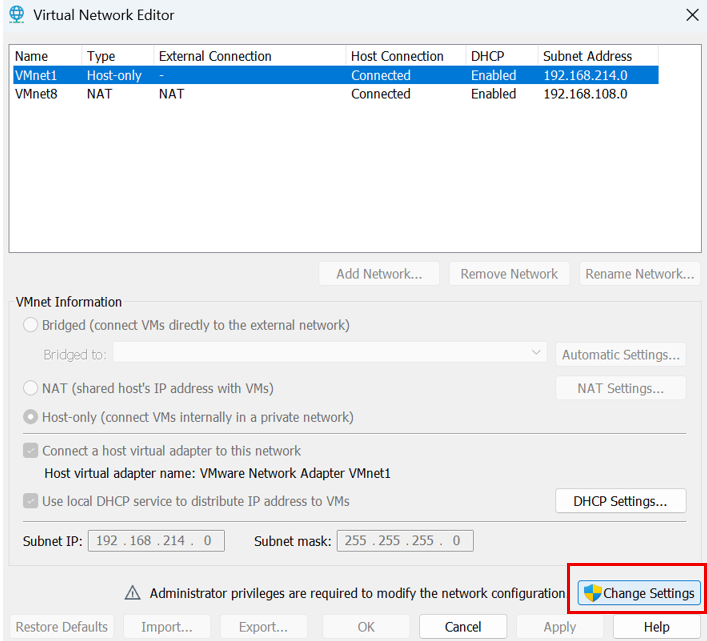
Task: Select the VMnet1 network row
Action: [335, 75]
